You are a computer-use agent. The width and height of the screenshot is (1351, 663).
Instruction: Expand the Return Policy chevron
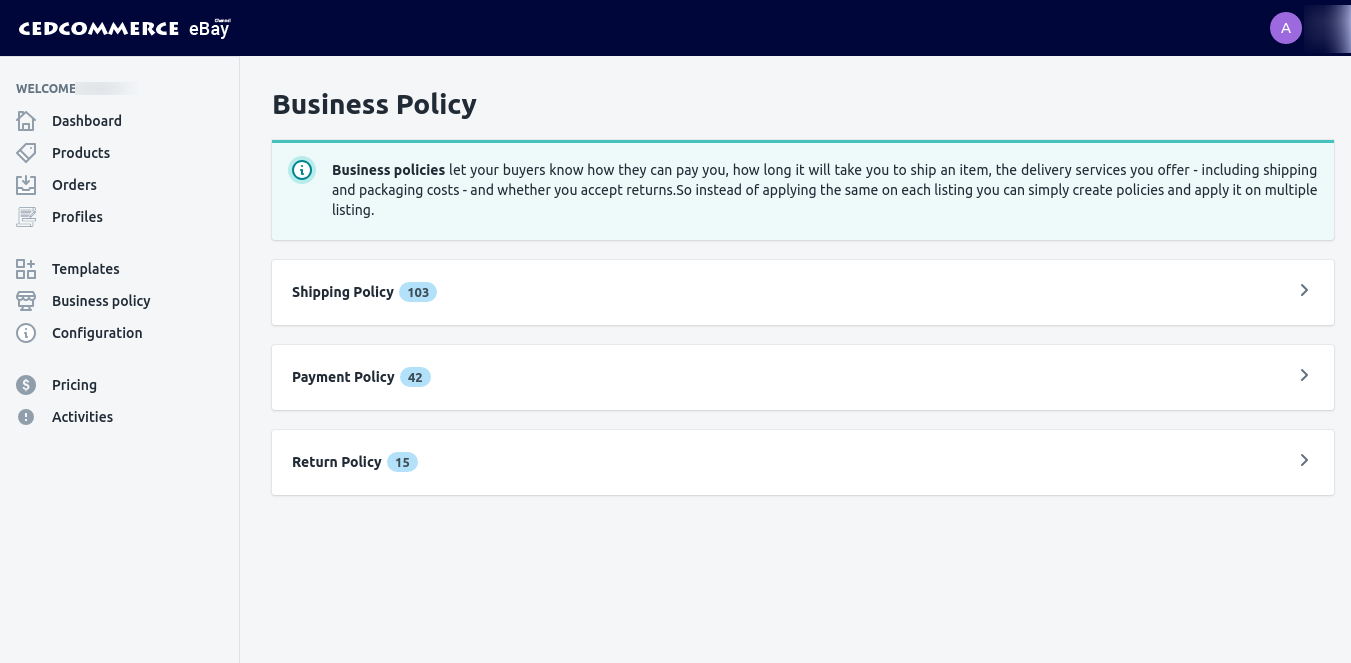[x=1304, y=460]
